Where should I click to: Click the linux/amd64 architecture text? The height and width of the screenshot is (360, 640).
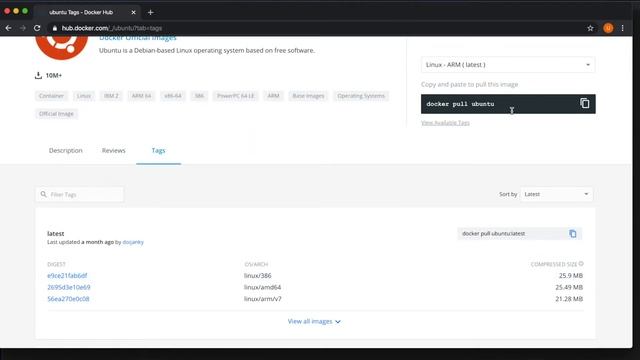coord(262,287)
